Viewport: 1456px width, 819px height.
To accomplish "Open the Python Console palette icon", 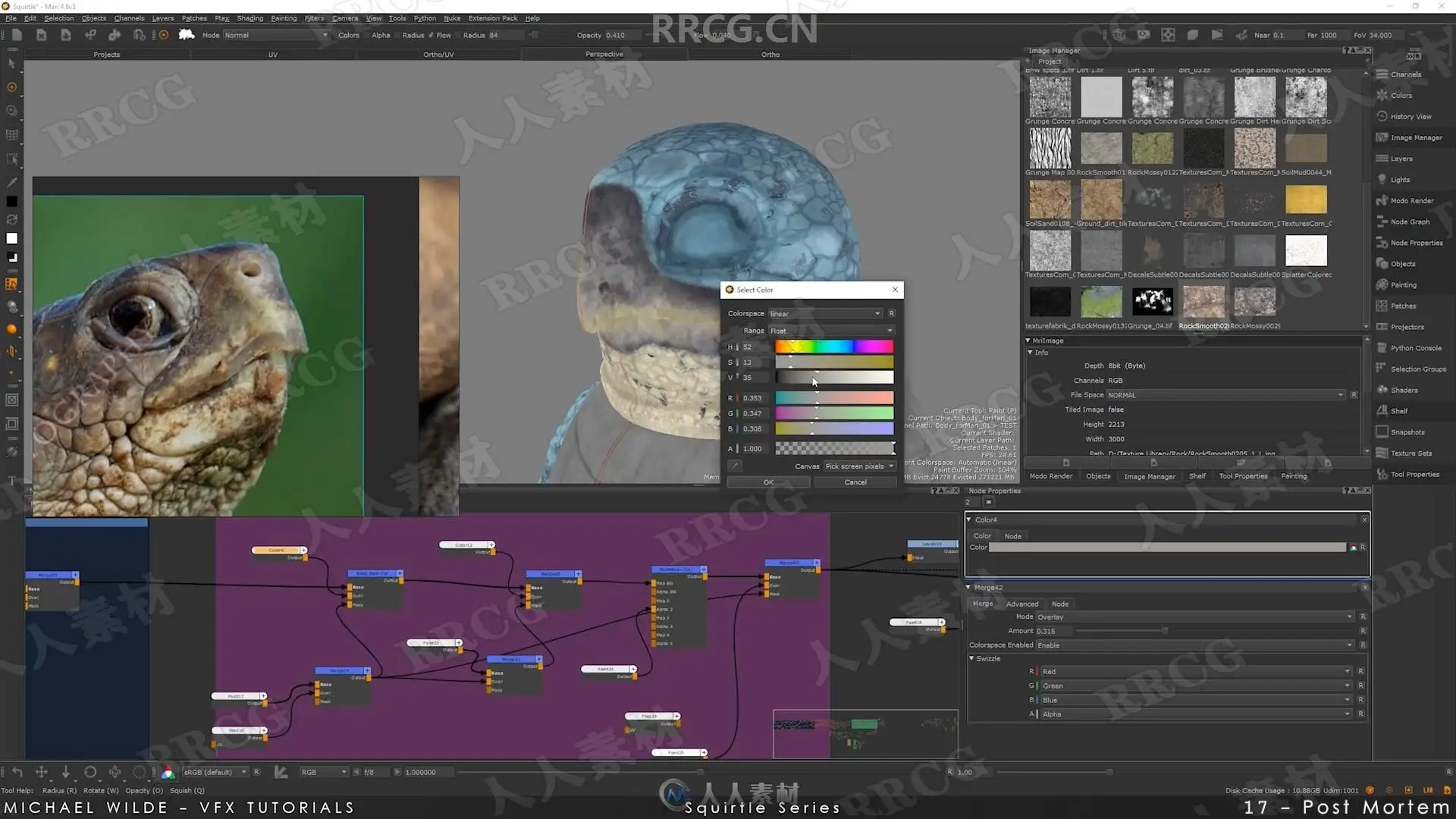I will coord(1382,348).
